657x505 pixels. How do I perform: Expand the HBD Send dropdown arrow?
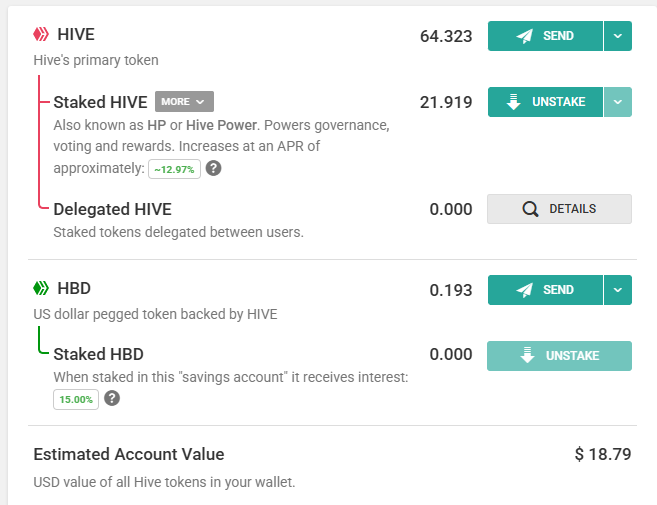(618, 290)
